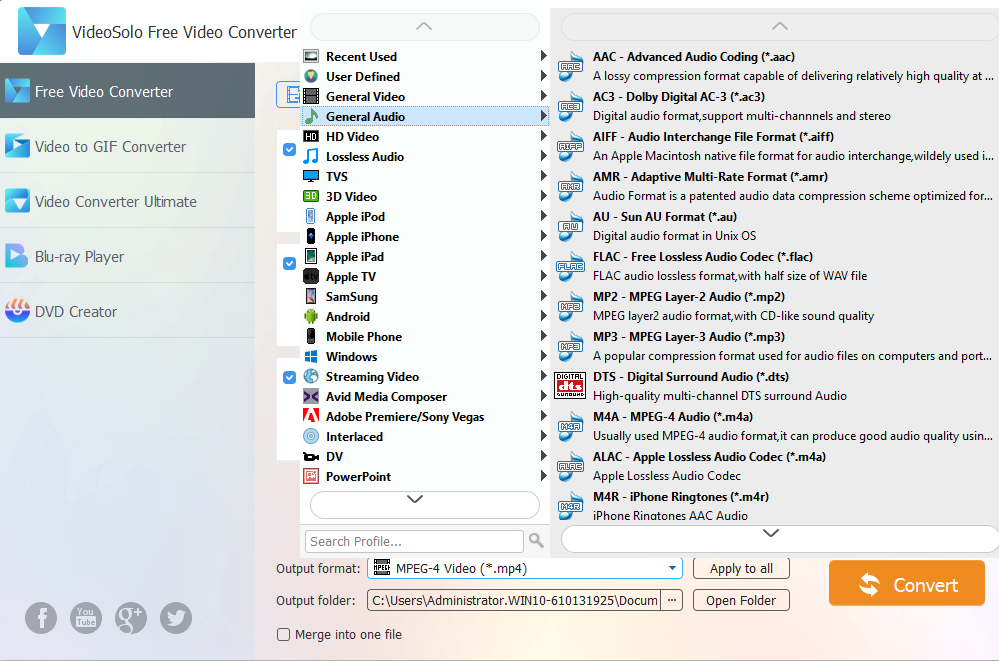Expand the TVS submenu arrow
Screen dimensions: 999x661
pos(543,176)
